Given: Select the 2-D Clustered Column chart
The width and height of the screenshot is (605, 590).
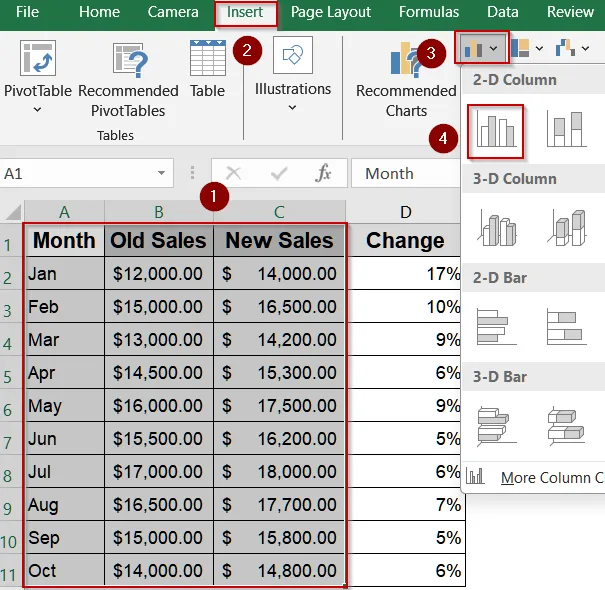Looking at the screenshot, I should point(495,131).
